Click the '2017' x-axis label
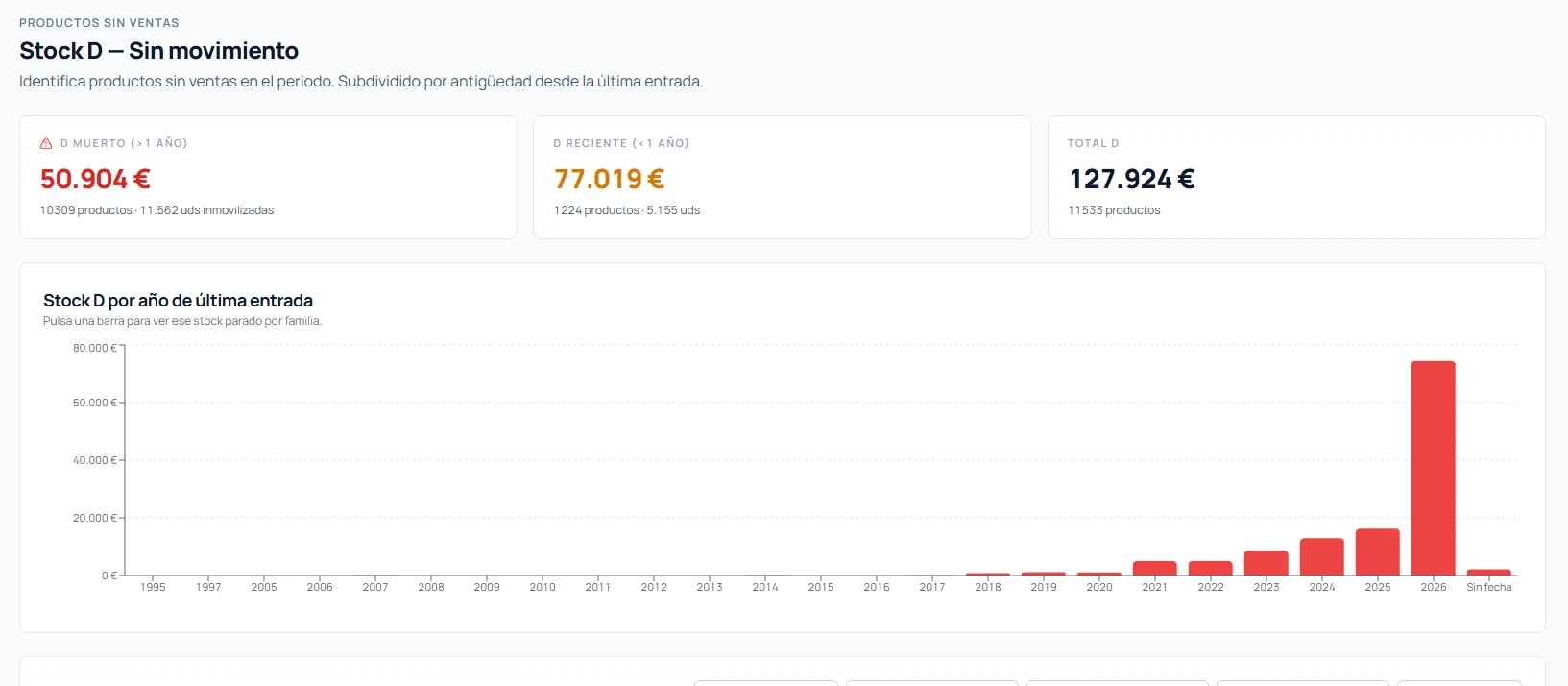1568x686 pixels. pos(932,587)
